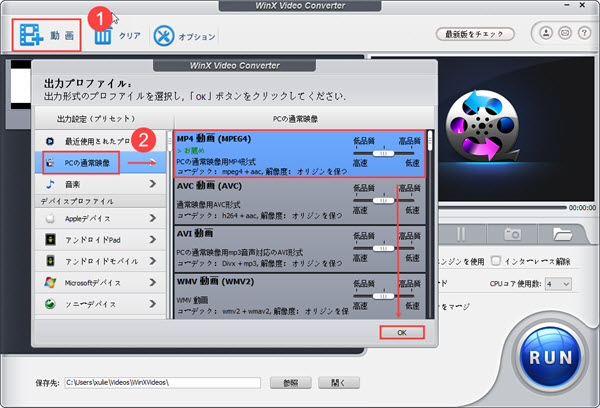Image resolution: width=600 pixels, height=408 pixels.
Task: Expand the Appleデバイス category arrow
Action: coord(153,218)
